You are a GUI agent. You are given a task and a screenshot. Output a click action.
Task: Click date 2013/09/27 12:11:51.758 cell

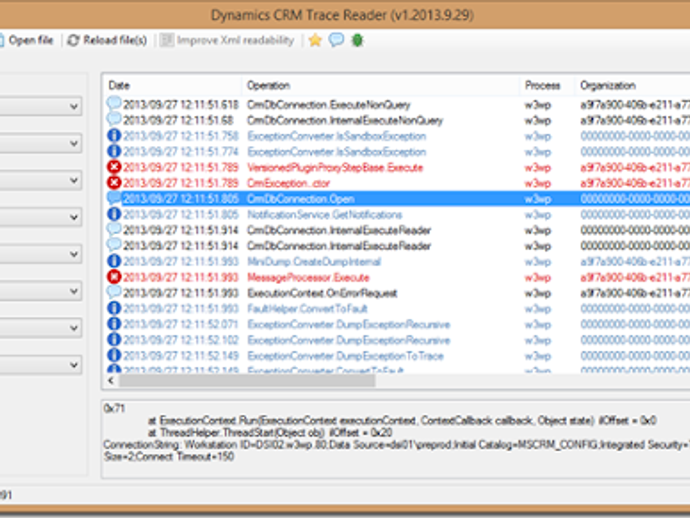pyautogui.click(x=180, y=136)
